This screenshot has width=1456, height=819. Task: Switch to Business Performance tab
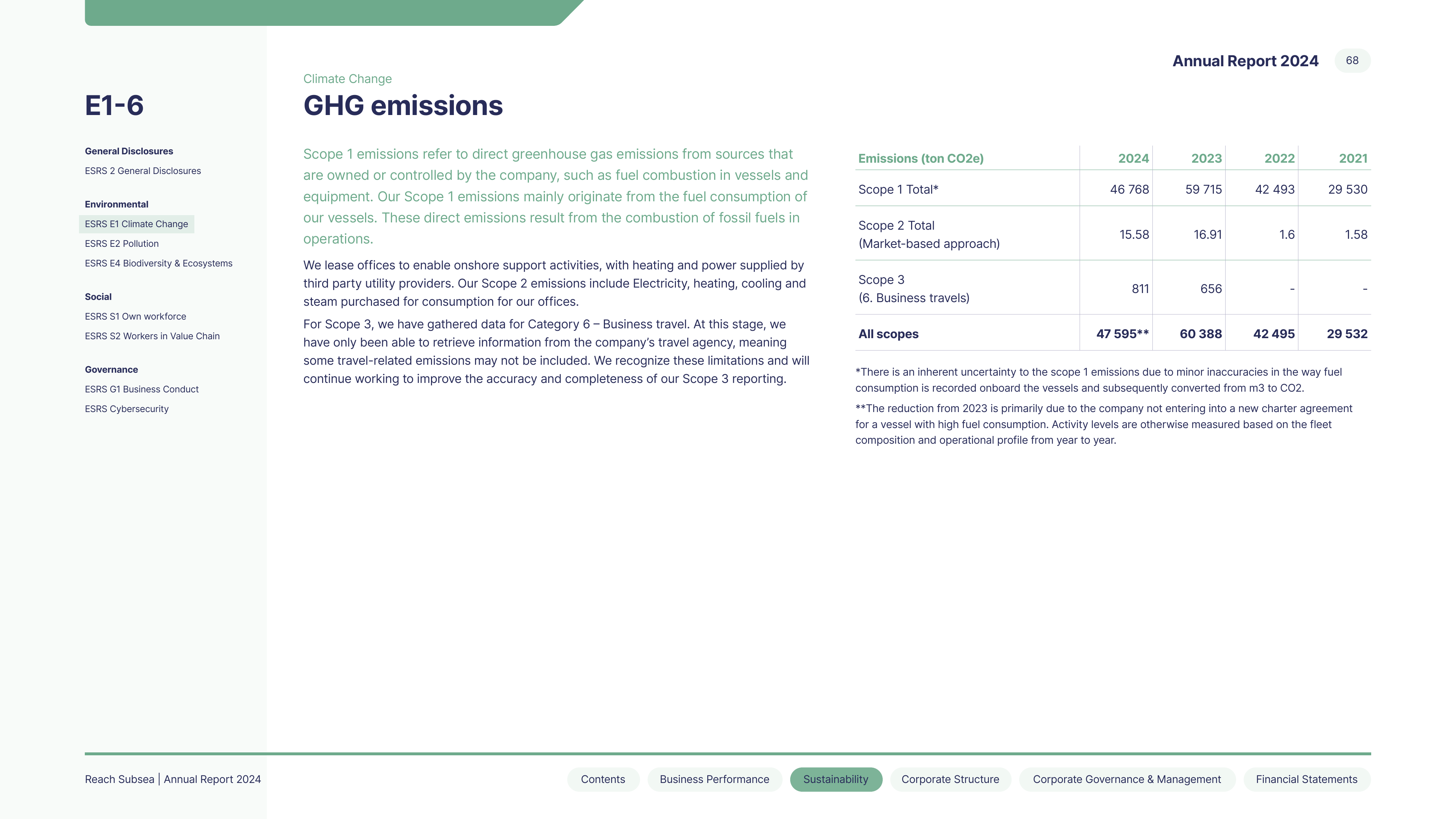click(715, 779)
